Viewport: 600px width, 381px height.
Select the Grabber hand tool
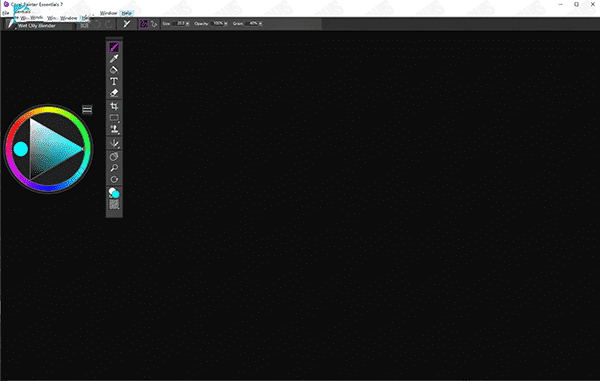coord(114,156)
